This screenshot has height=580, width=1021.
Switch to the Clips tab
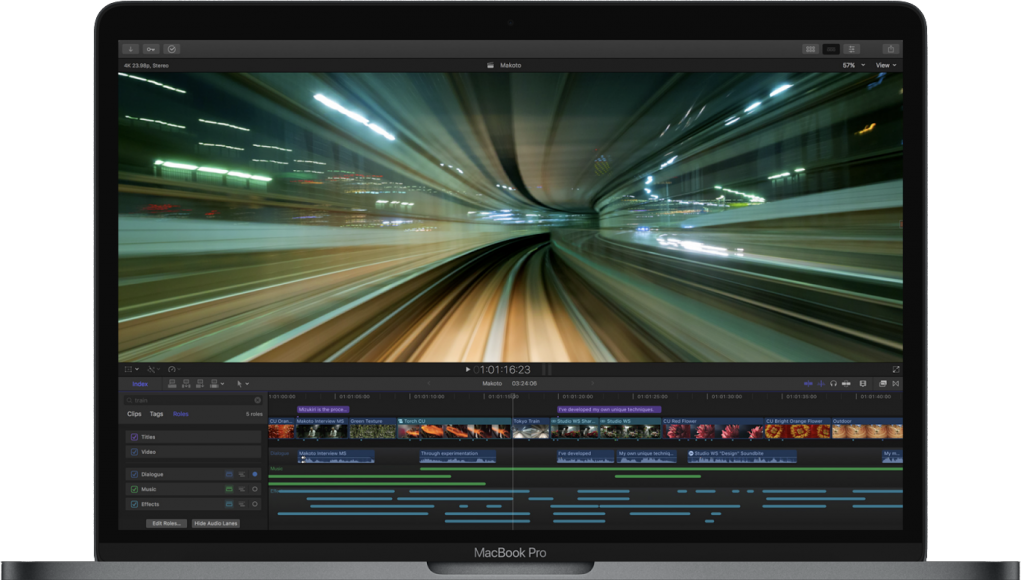pos(134,414)
